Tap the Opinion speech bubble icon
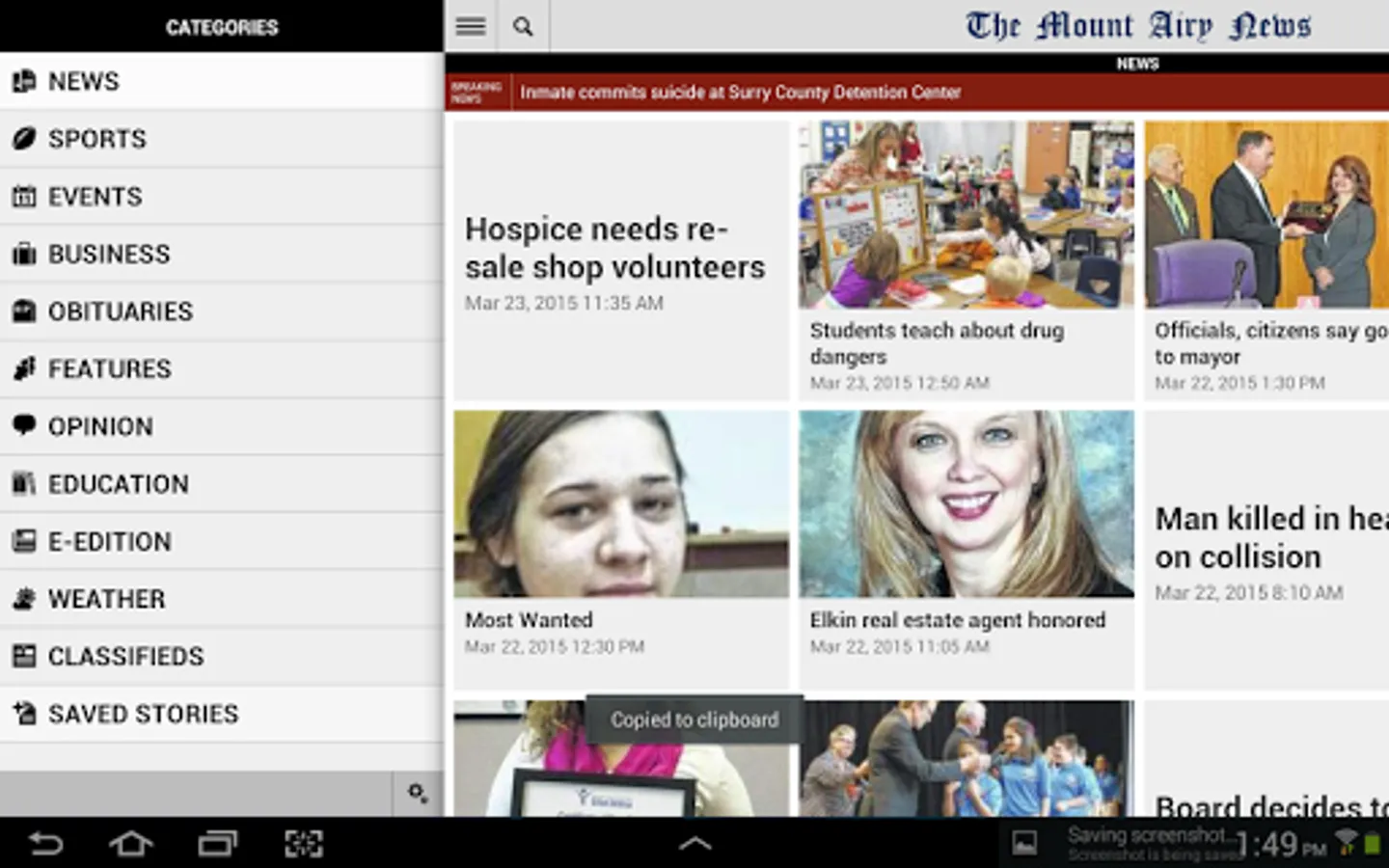 click(24, 425)
